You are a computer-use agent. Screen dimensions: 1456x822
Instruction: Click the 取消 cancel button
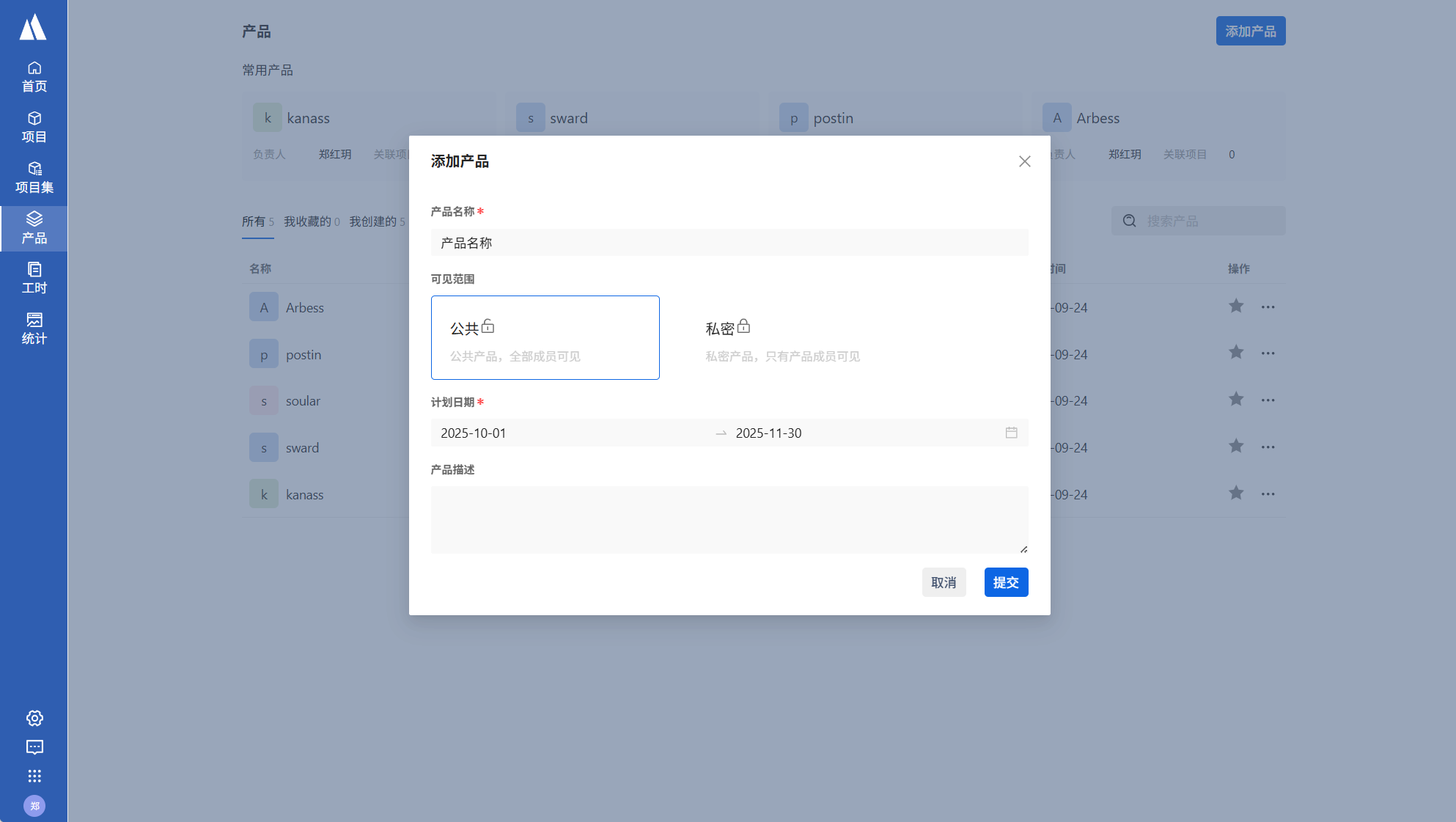pos(944,583)
